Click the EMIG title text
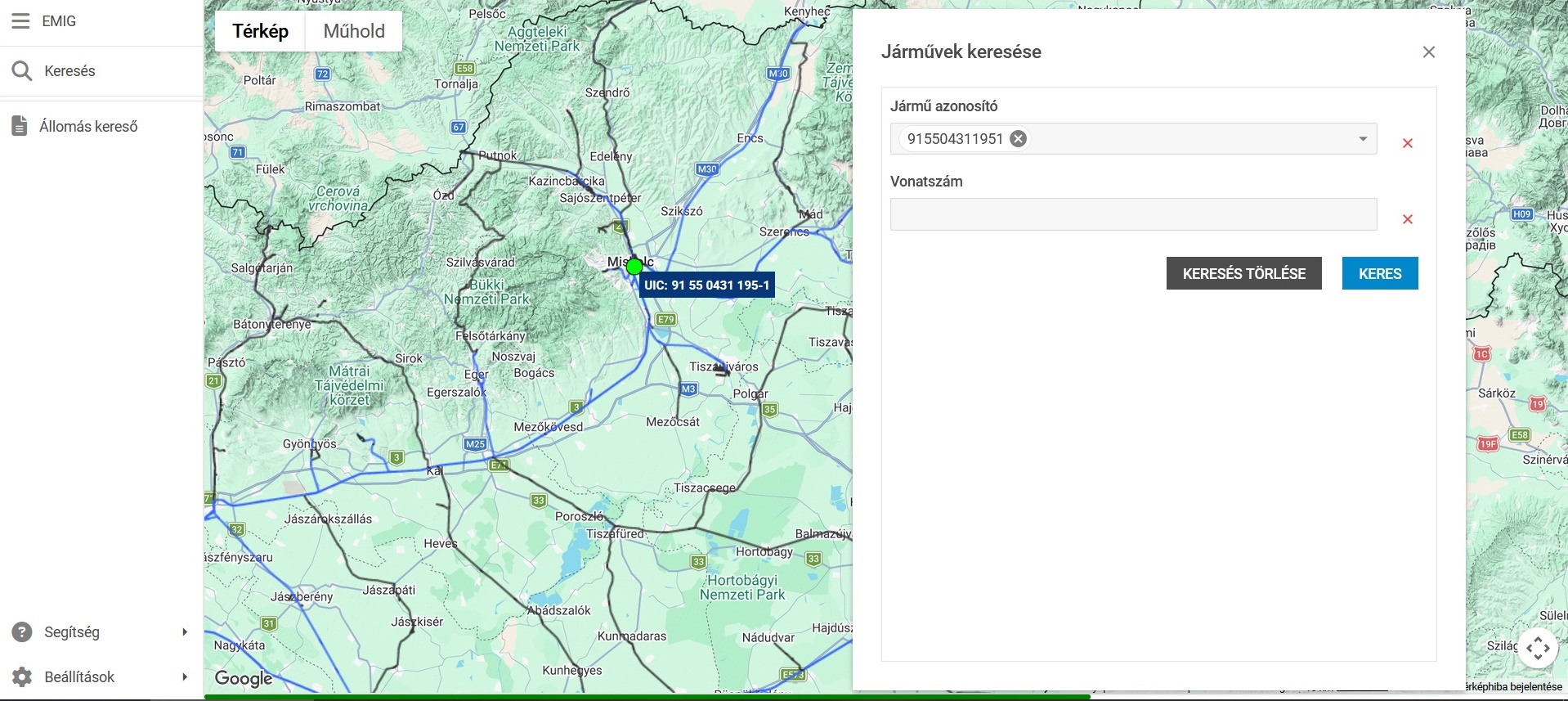Screen dimensions: 1568x701 [x=59, y=21]
